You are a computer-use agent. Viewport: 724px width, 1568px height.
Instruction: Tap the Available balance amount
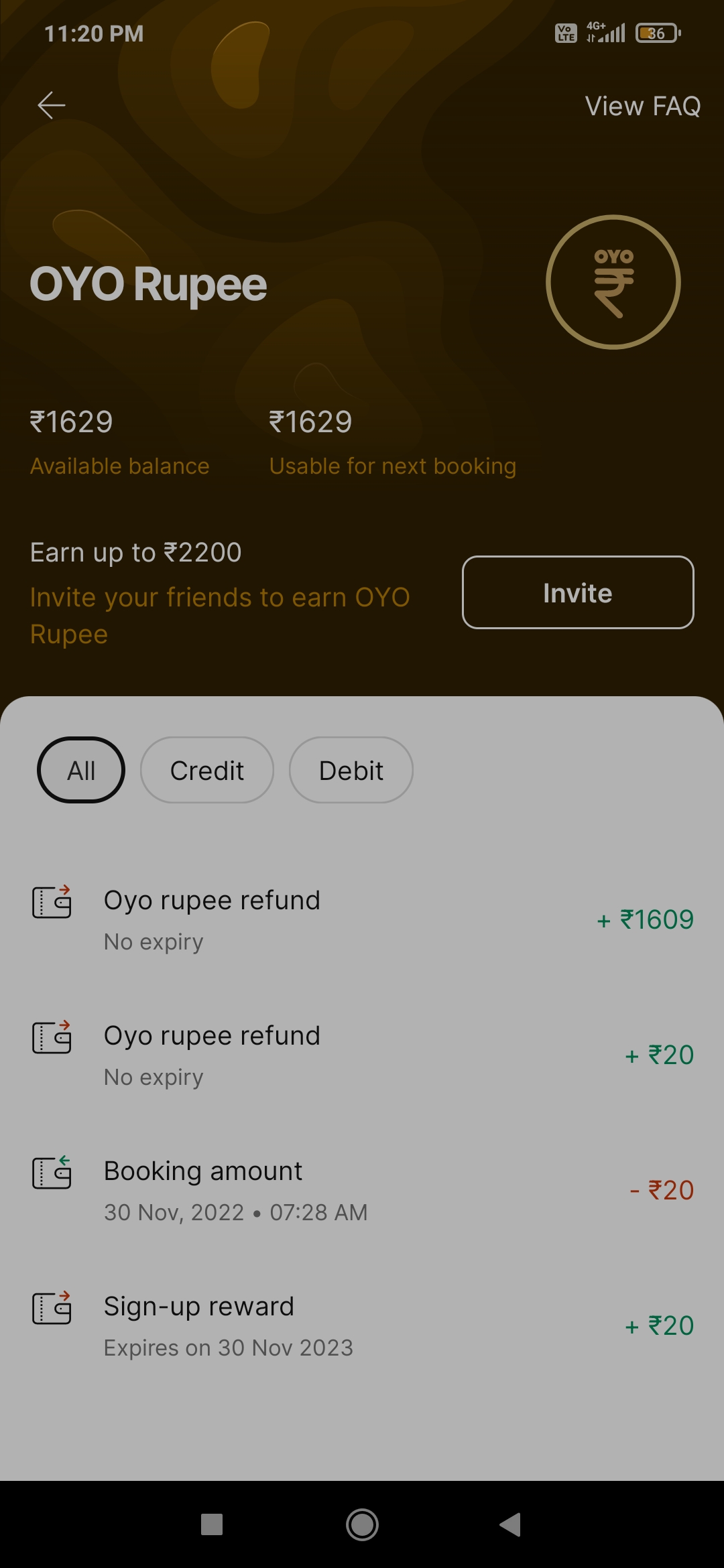(x=72, y=422)
